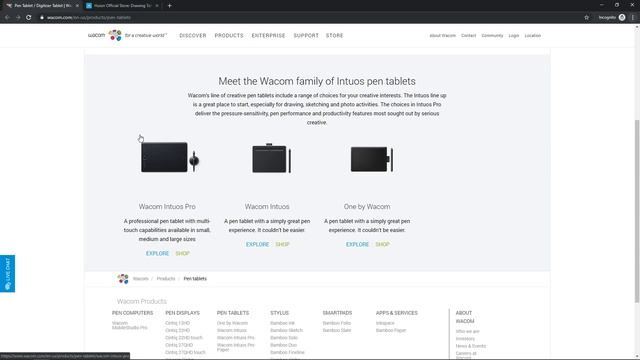Go to Wacom in the breadcrumb
The width and height of the screenshot is (640, 360).
141,279
